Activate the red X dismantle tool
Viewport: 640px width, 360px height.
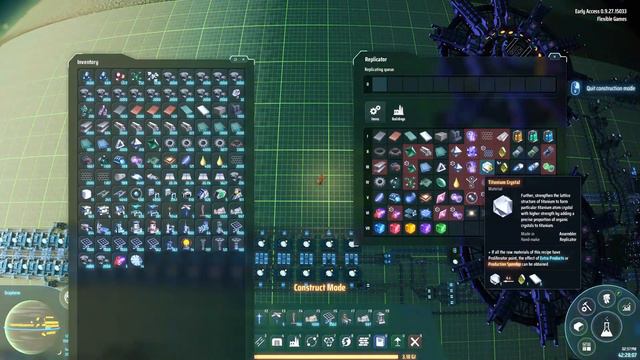415,341
